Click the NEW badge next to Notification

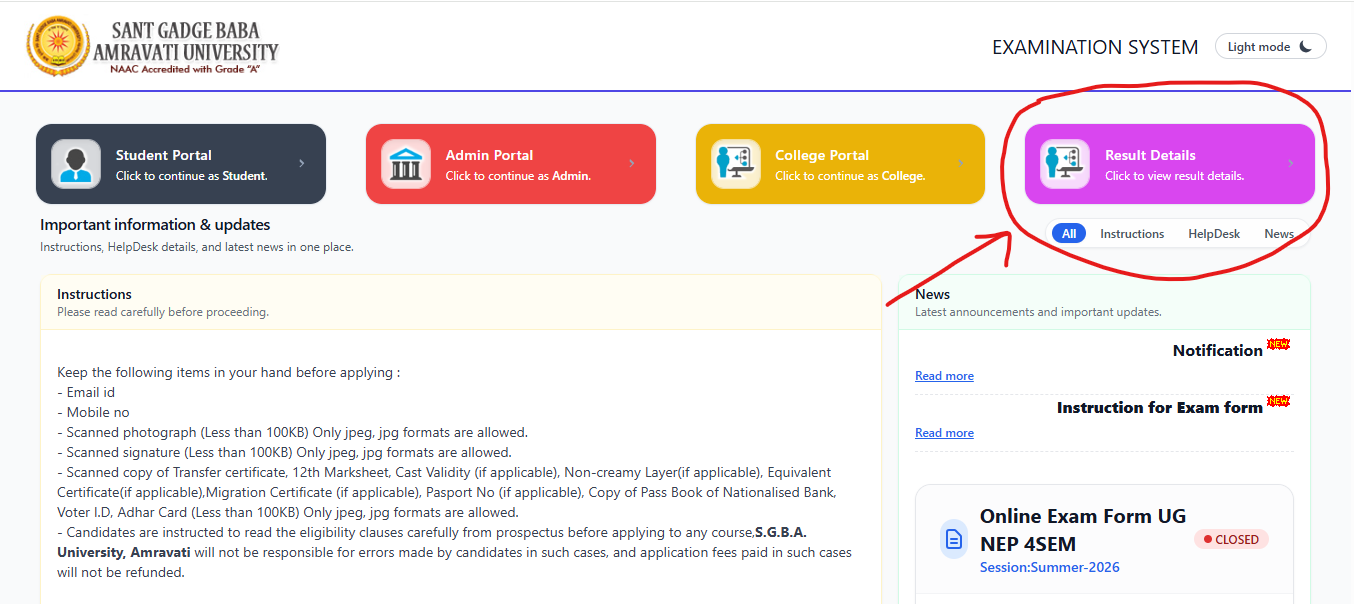(1278, 344)
